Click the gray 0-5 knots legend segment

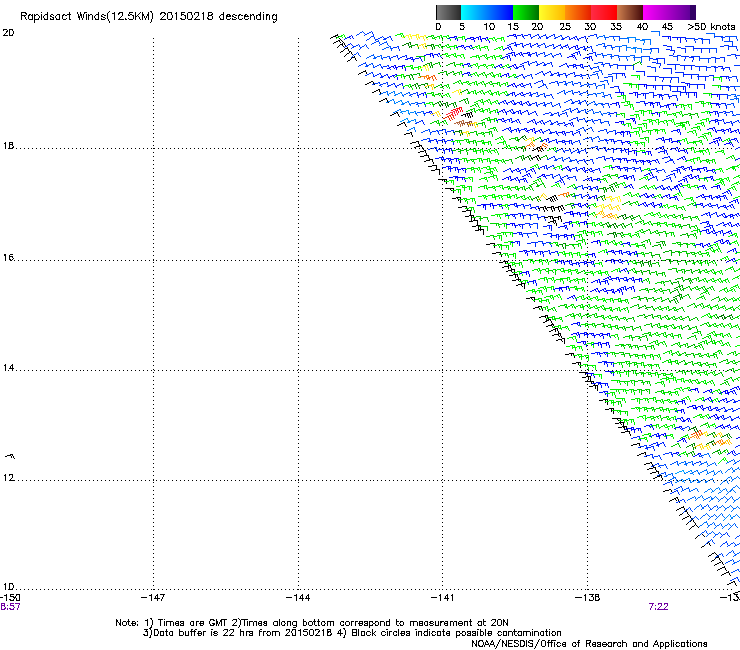click(448, 12)
